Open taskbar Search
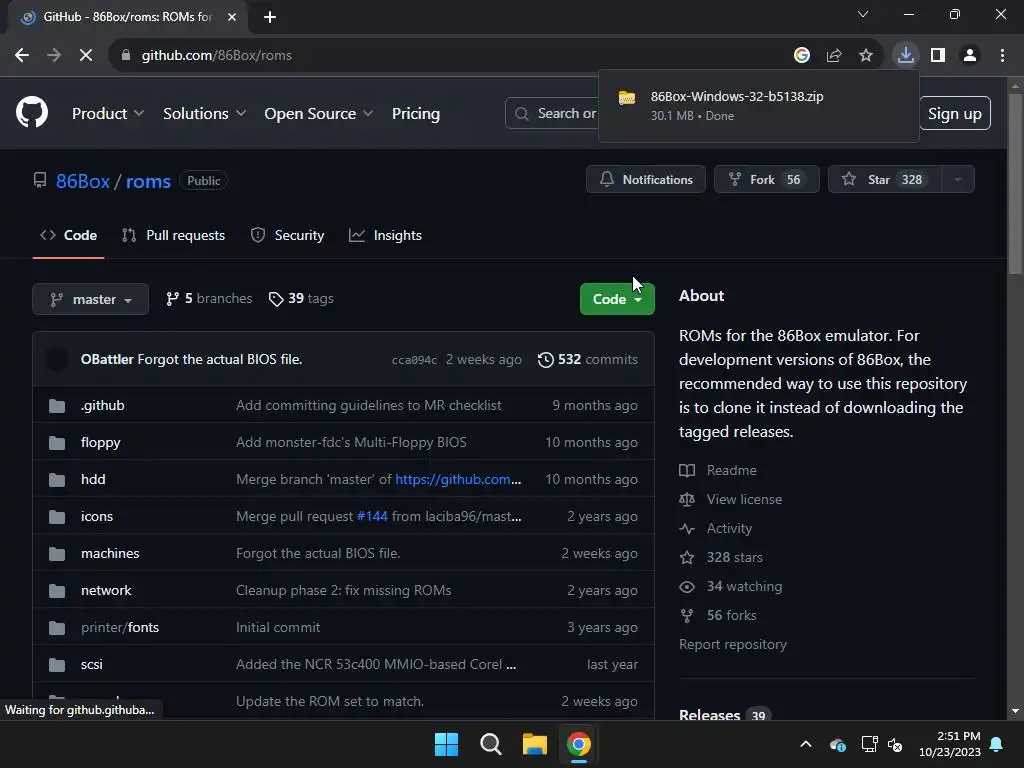 point(490,744)
